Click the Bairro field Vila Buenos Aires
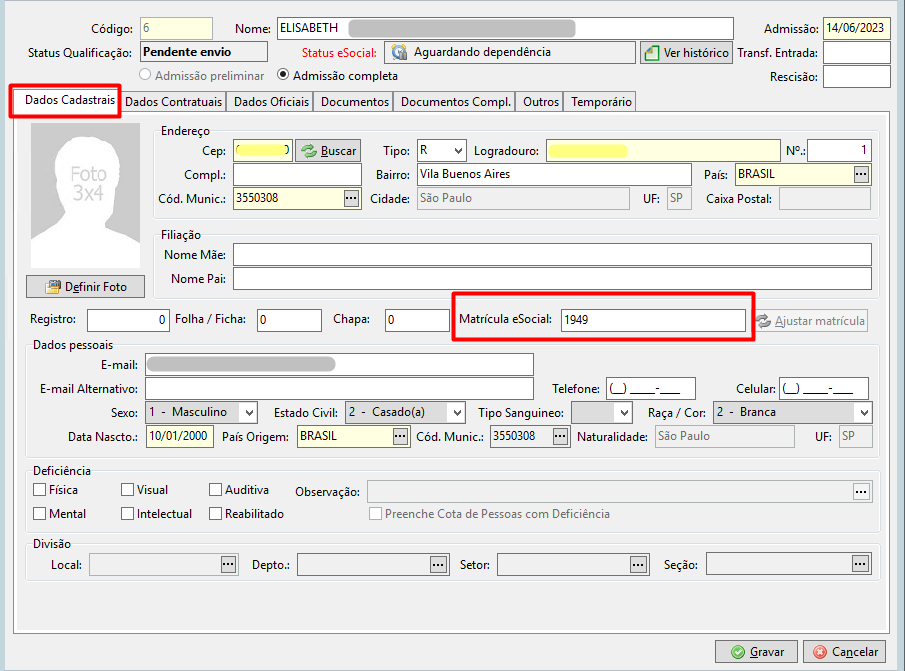Image resolution: width=905 pixels, height=671 pixels. (x=554, y=174)
